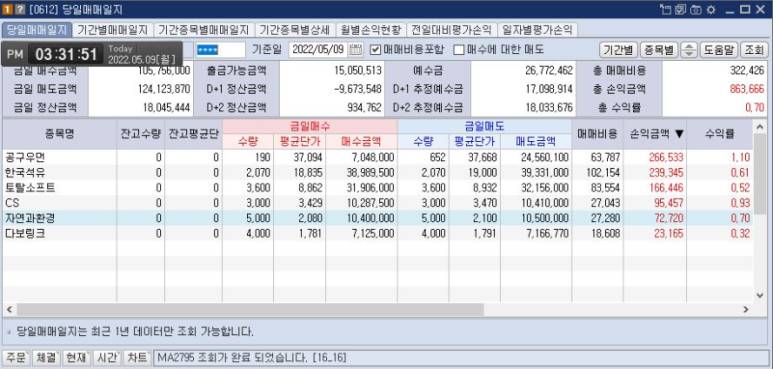Click the scroll up arrow of the table

click(x=760, y=127)
